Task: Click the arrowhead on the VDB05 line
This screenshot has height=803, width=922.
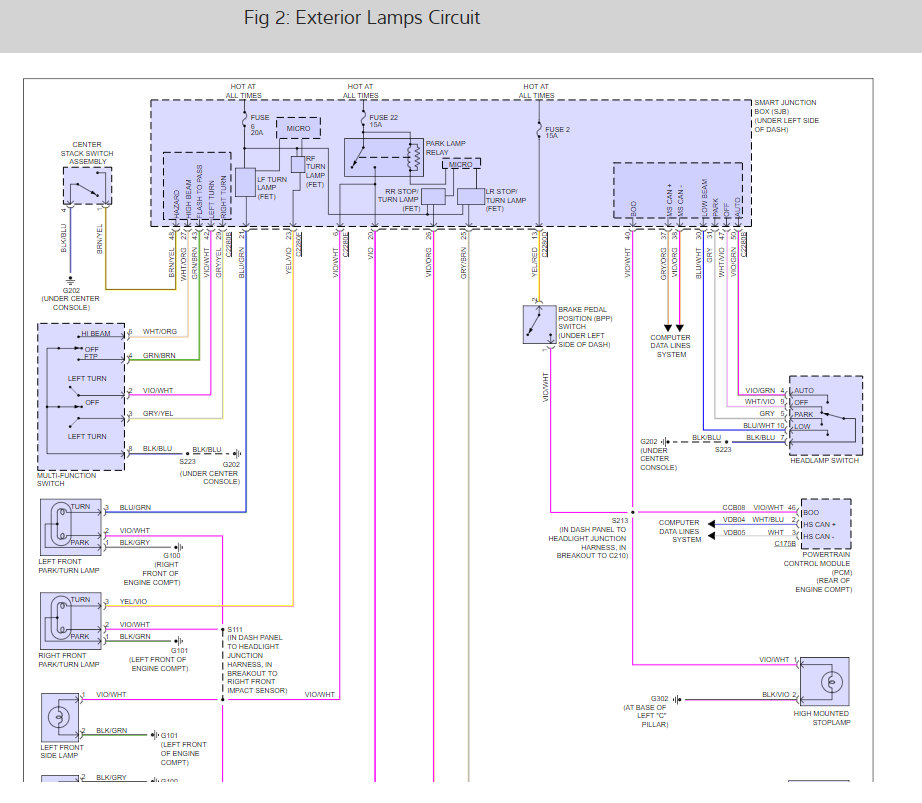Action: pyautogui.click(x=711, y=536)
